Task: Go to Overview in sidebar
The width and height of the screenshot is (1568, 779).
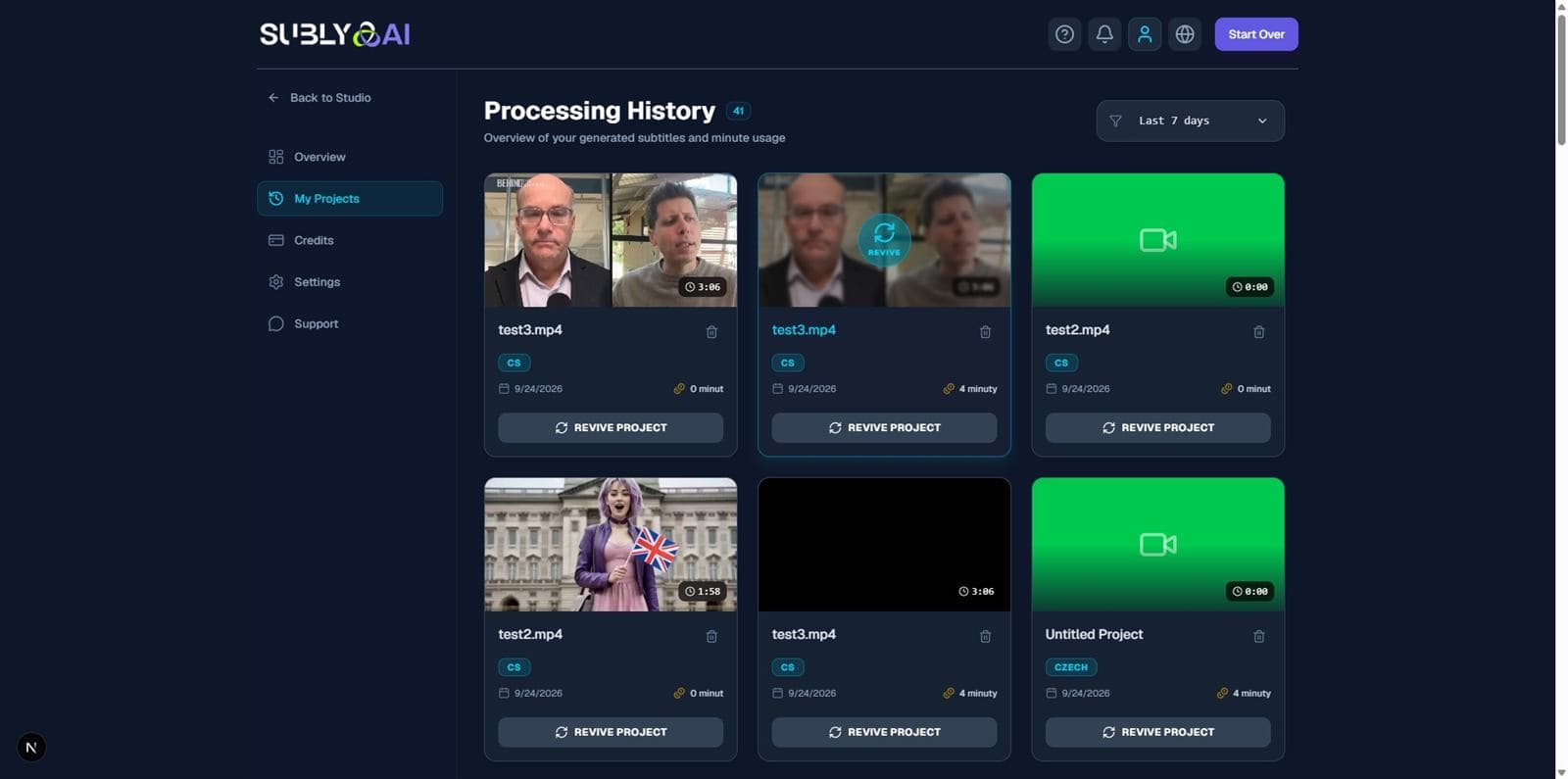Action: pos(350,157)
